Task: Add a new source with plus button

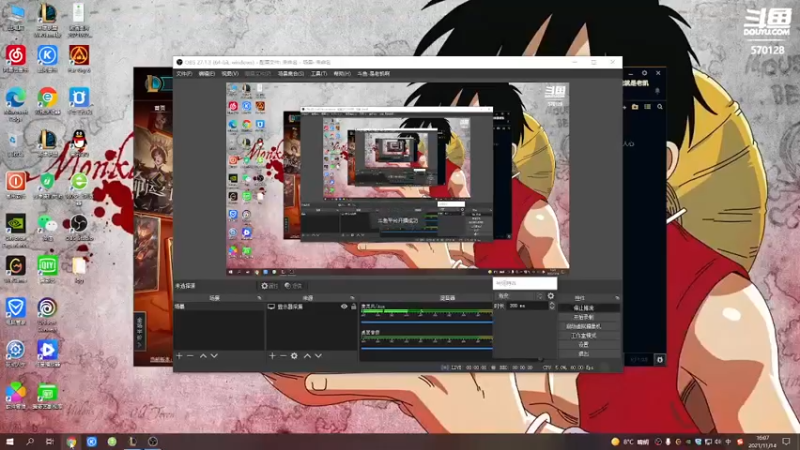Action: point(272,356)
